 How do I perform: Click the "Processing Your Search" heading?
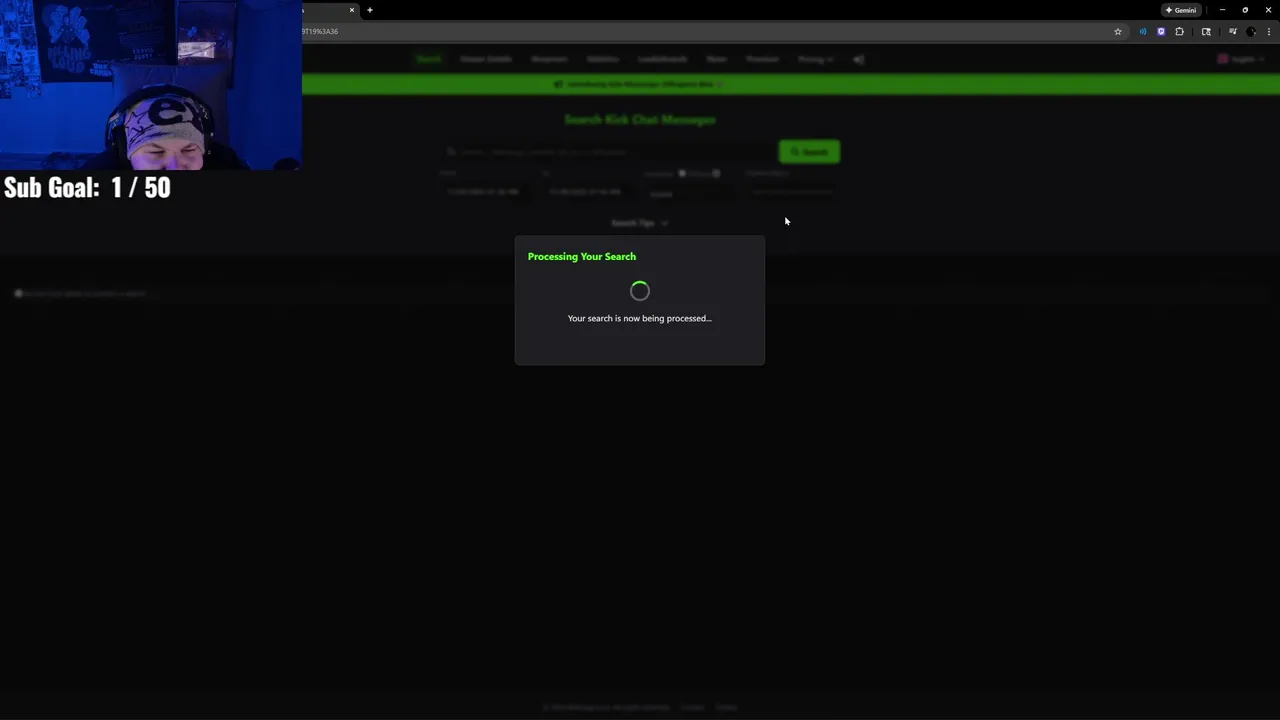[x=582, y=257]
